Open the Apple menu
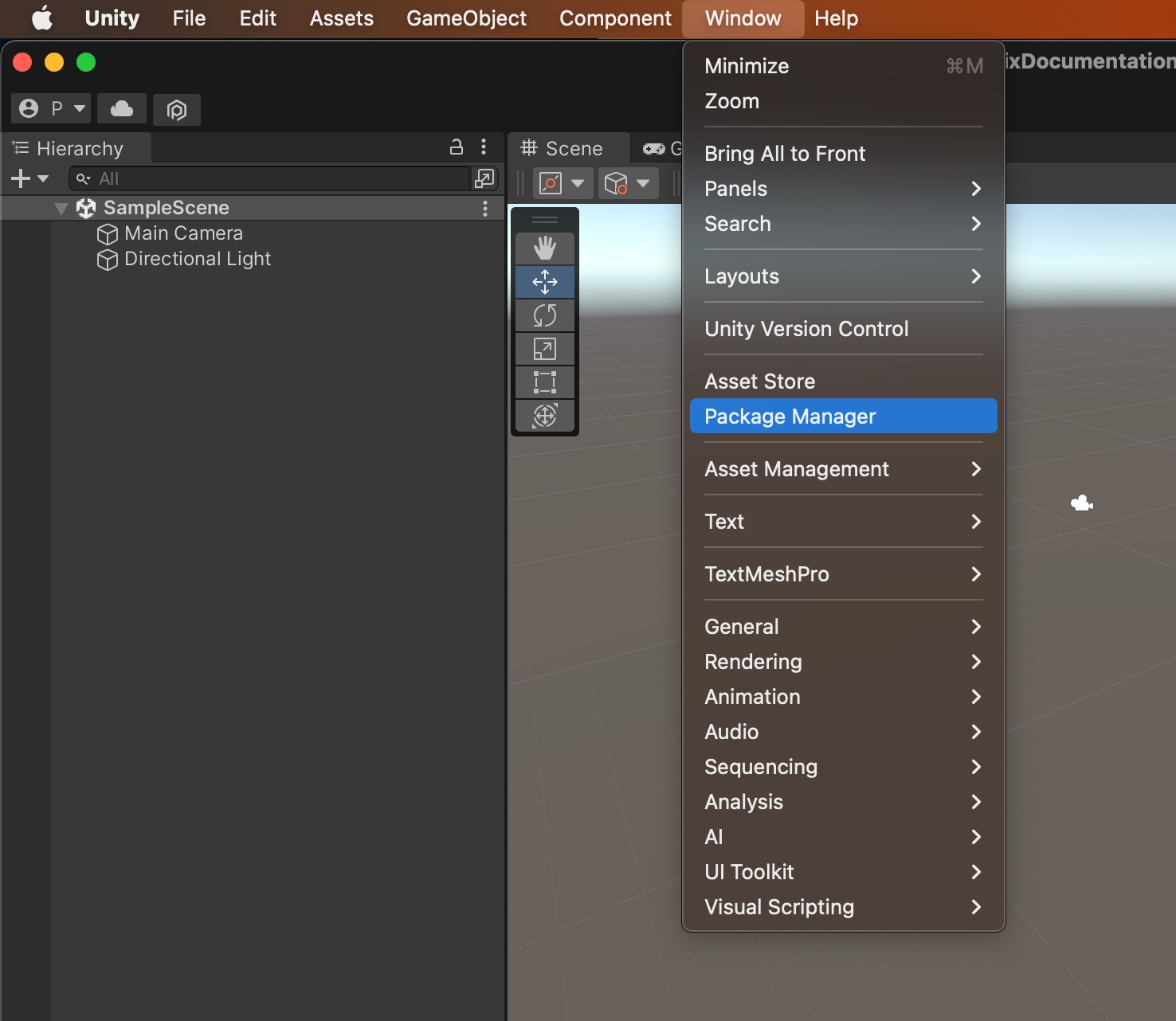The image size is (1176, 1021). pos(42,18)
